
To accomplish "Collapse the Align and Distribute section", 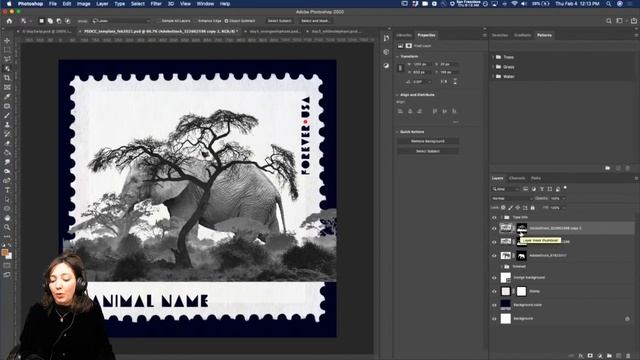I will pos(397,95).
